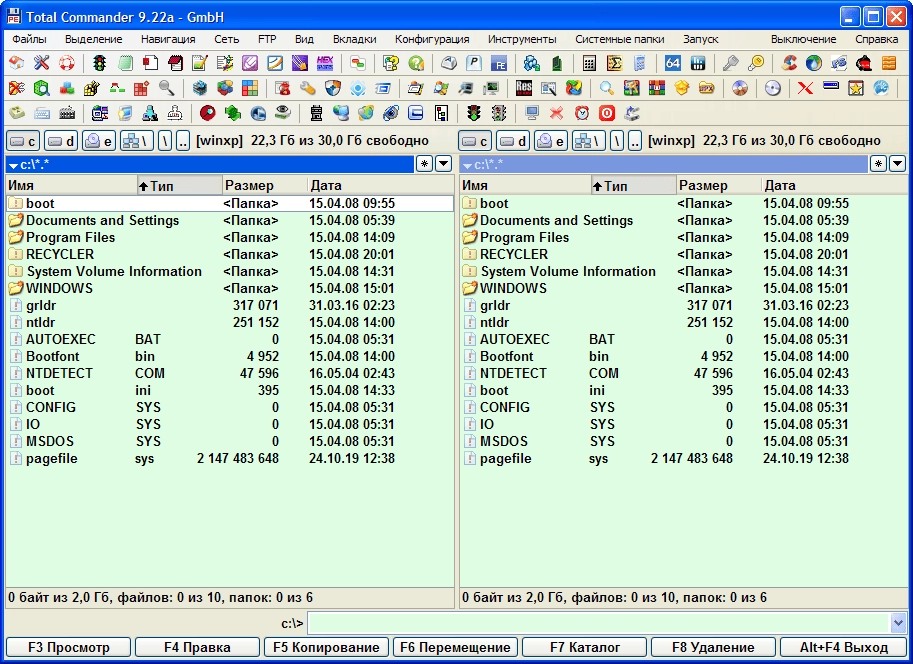Open right panel network neighborhood button
913x664 pixels.
coord(589,141)
